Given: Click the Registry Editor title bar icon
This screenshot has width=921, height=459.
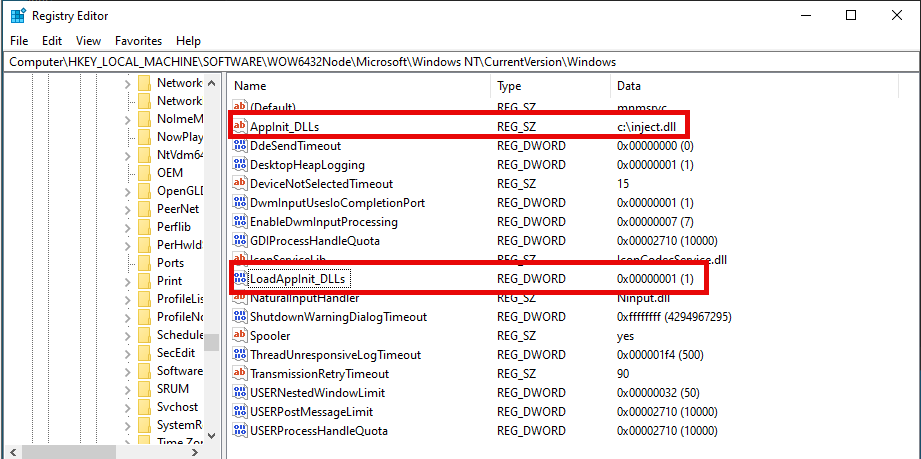Looking at the screenshot, I should click(x=18, y=16).
